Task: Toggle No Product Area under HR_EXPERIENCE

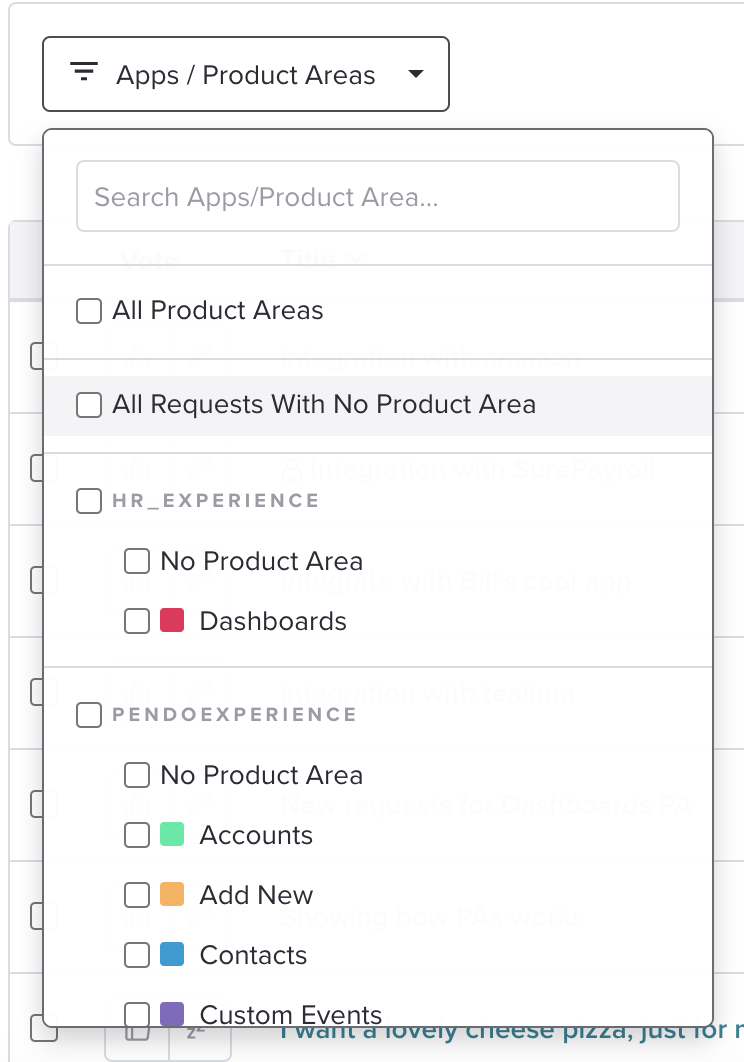Action: [137, 561]
